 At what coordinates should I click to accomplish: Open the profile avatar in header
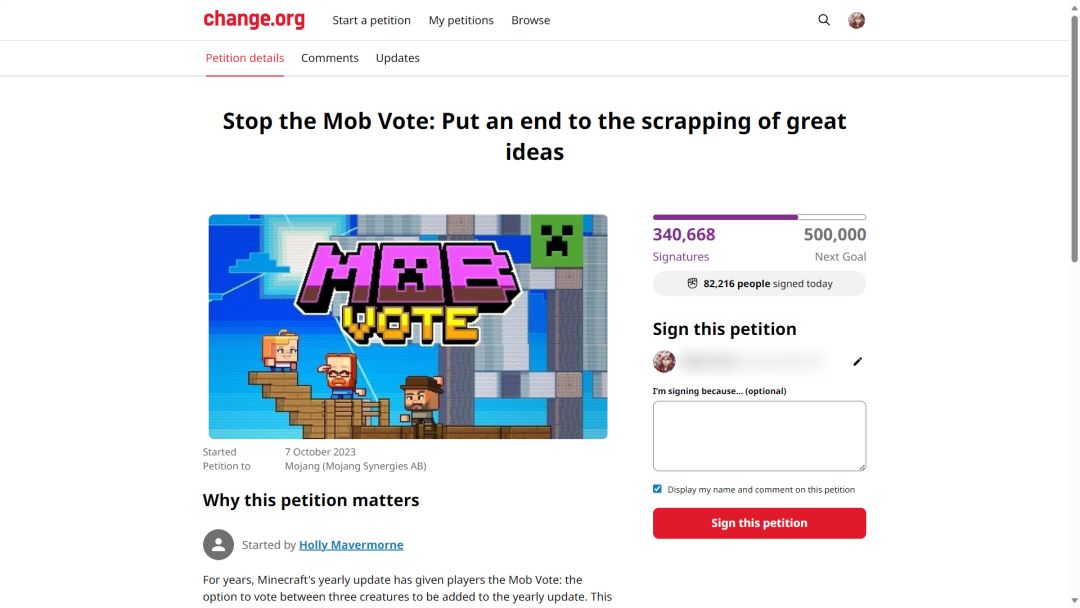click(856, 20)
